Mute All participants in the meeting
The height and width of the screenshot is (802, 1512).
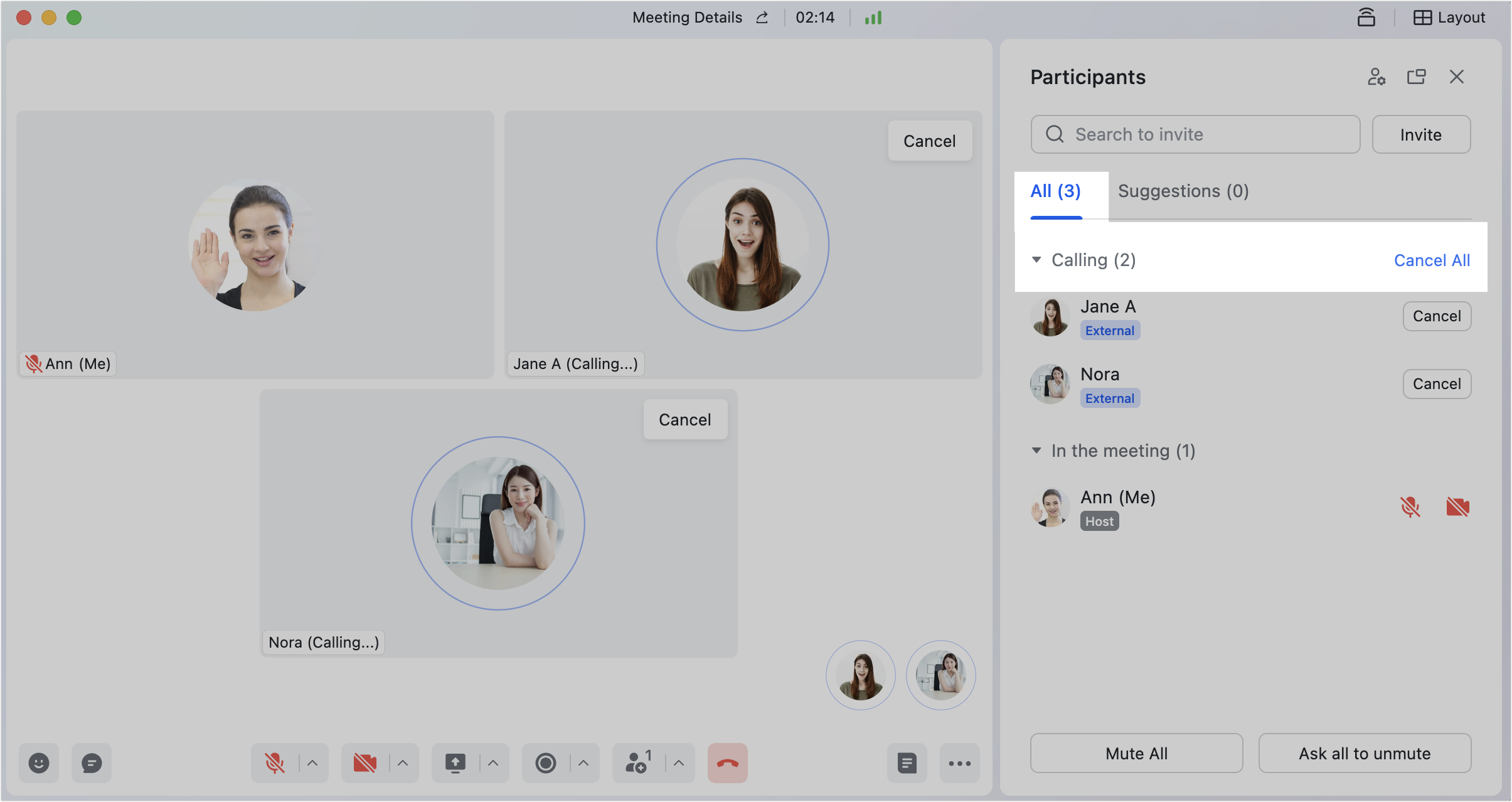[1136, 753]
